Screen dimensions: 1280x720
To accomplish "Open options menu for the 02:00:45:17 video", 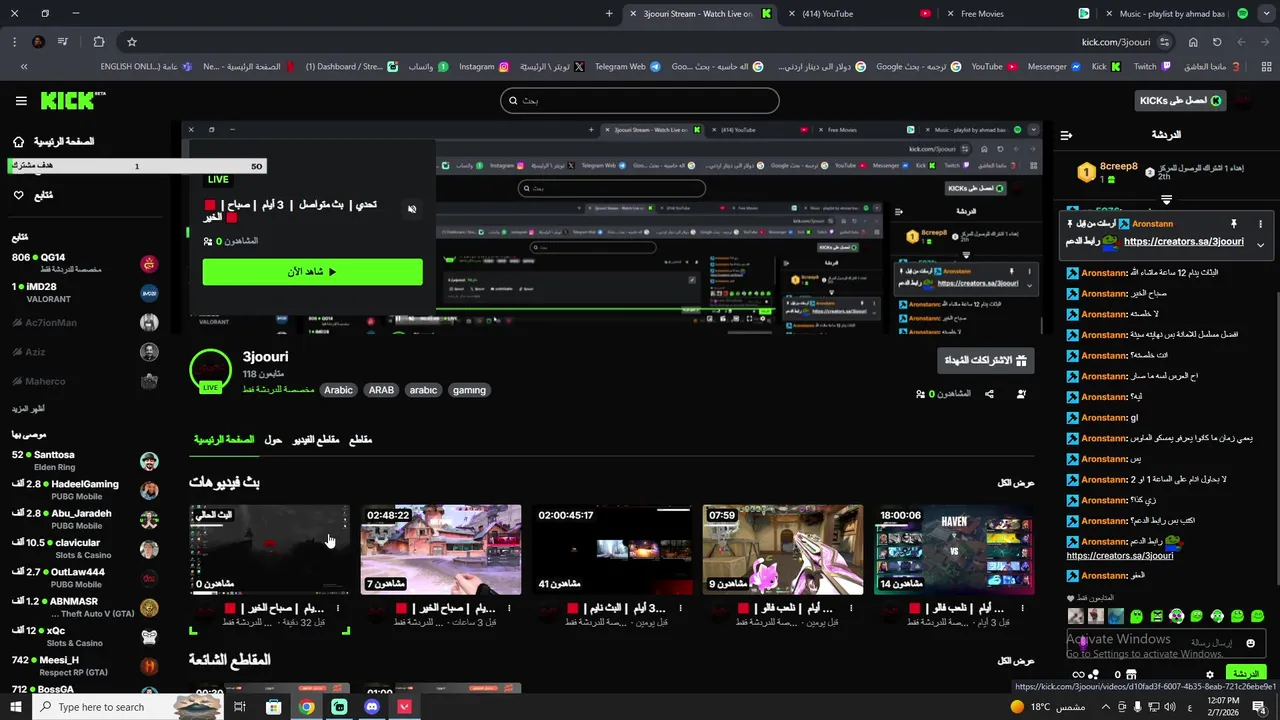I will pos(680,608).
